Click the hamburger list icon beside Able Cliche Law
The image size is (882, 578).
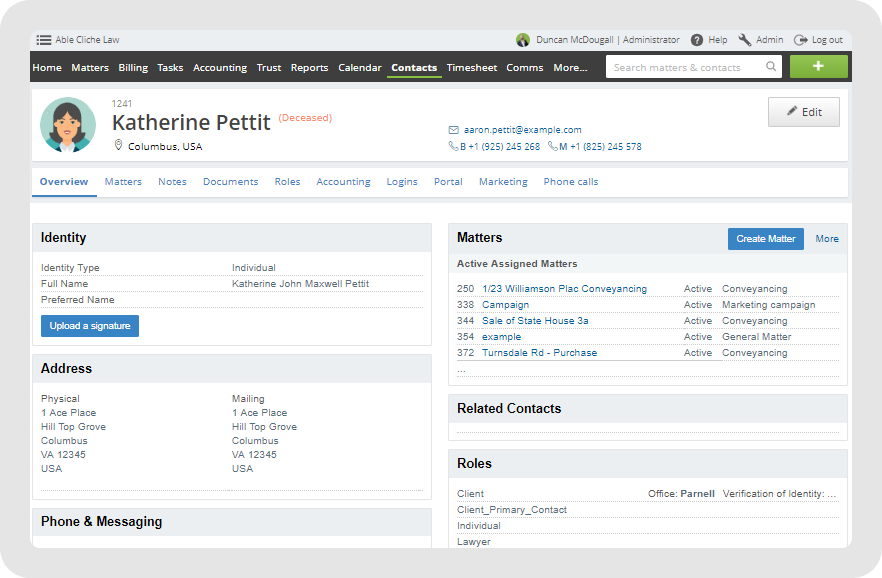43,40
